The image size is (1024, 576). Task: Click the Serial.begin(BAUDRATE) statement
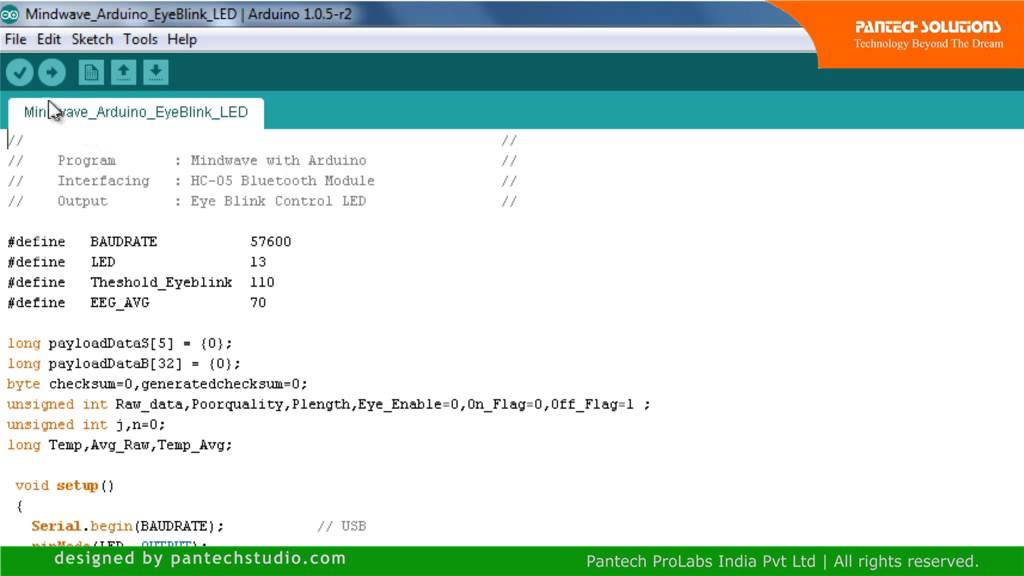[x=127, y=526]
